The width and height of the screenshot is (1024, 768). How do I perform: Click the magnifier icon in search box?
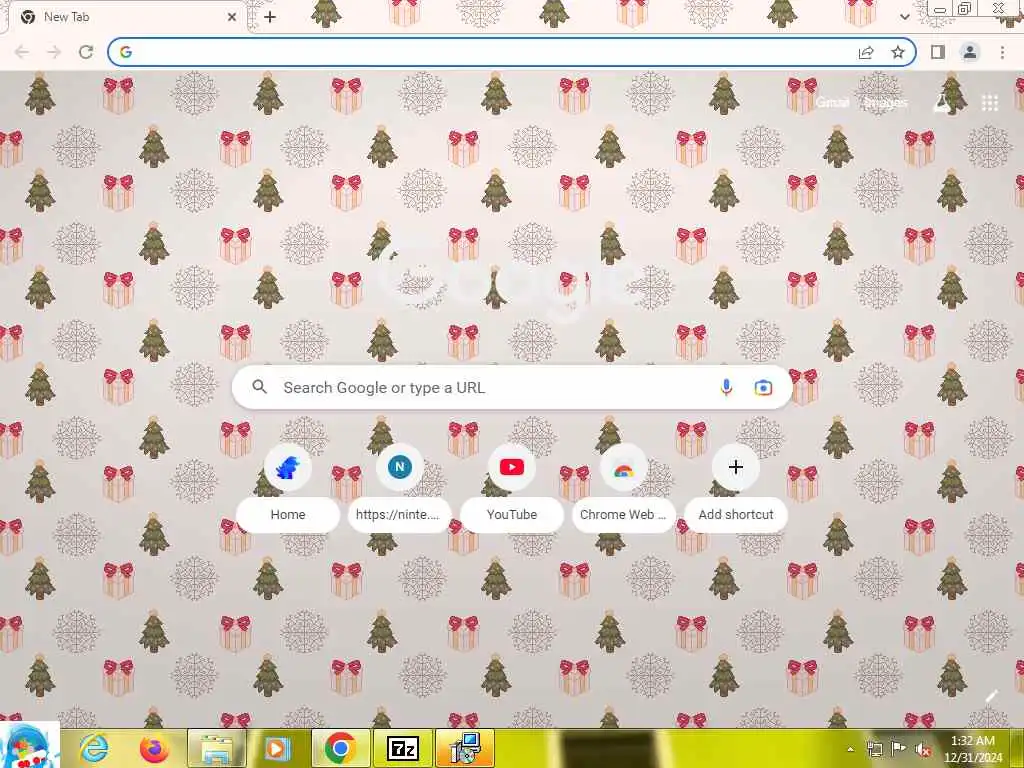pyautogui.click(x=260, y=387)
